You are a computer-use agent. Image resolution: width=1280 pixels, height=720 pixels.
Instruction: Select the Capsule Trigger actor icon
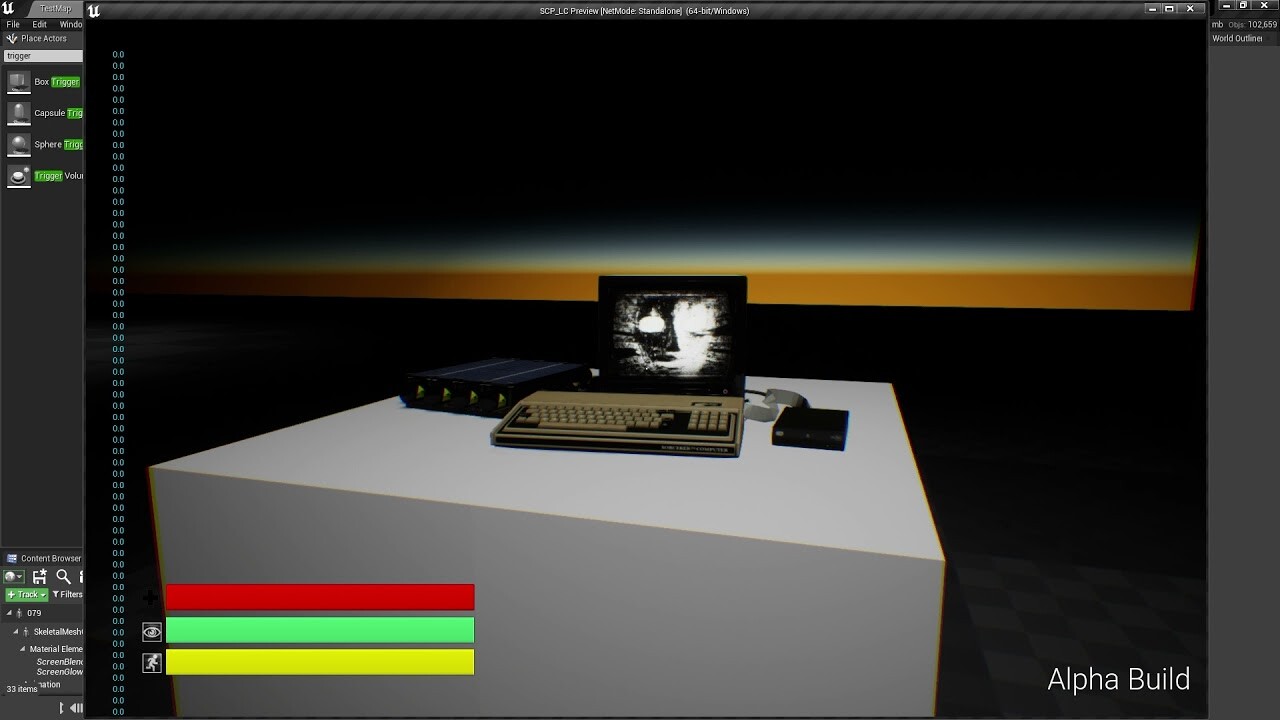point(18,112)
